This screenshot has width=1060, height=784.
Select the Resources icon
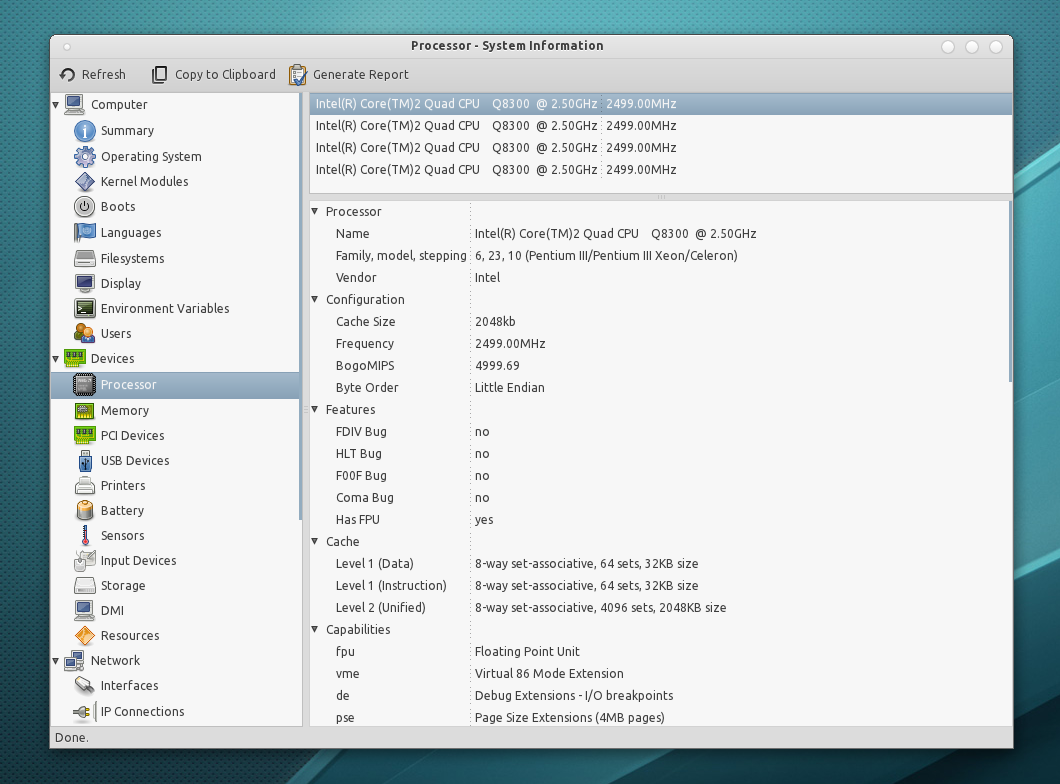(85, 635)
